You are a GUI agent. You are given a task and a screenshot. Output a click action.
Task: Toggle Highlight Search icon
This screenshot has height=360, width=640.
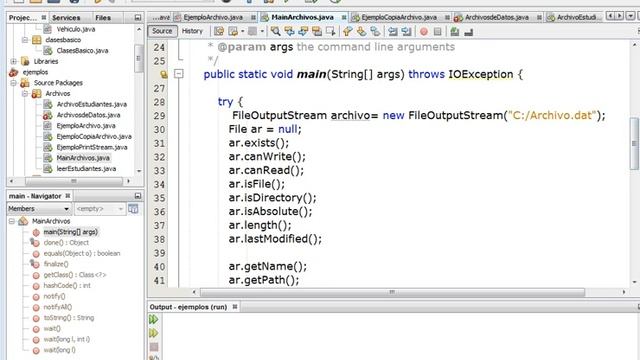pyautogui.click(x=317, y=31)
